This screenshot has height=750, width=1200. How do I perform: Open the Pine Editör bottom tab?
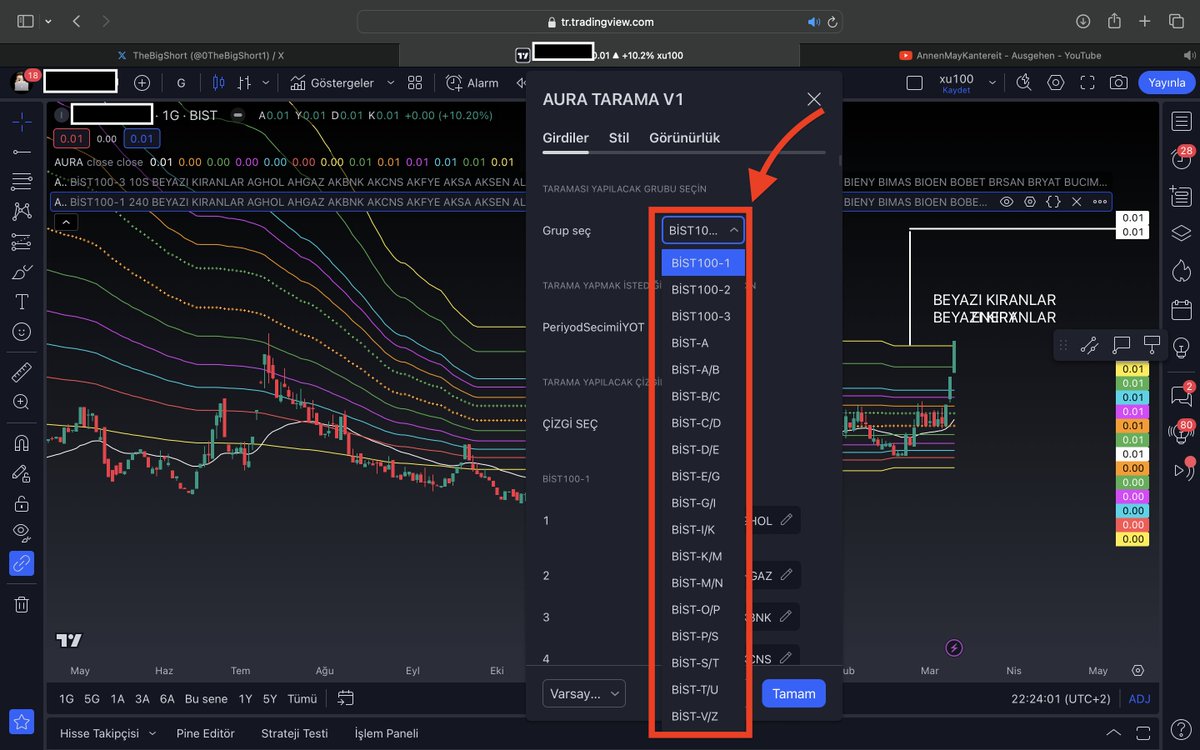click(206, 733)
